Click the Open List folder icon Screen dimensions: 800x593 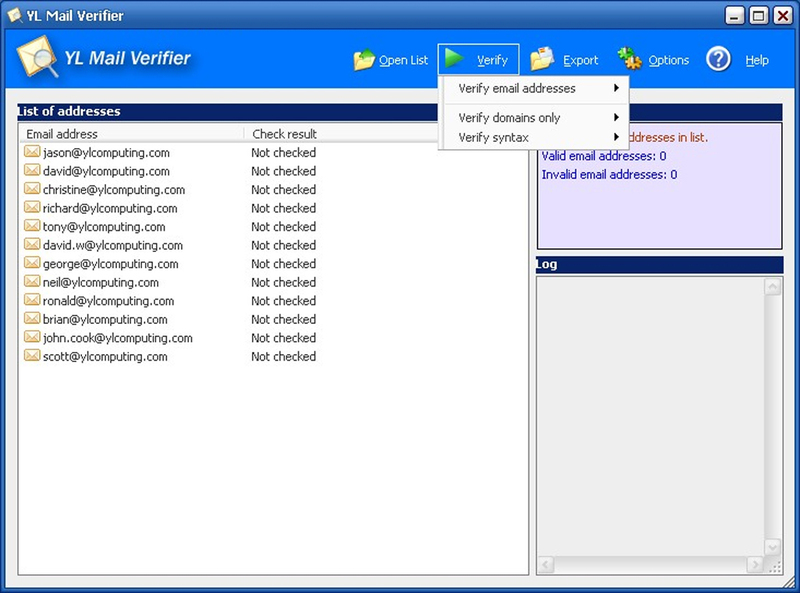364,60
